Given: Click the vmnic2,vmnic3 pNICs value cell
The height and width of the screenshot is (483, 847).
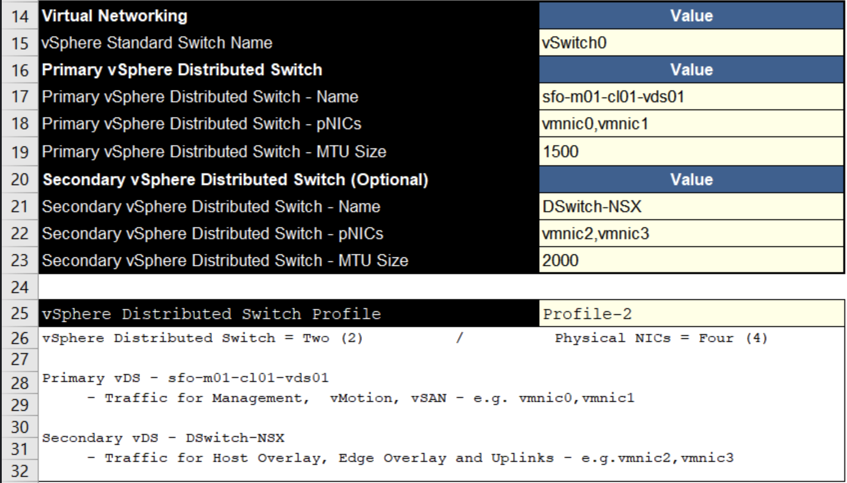Looking at the screenshot, I should click(690, 234).
